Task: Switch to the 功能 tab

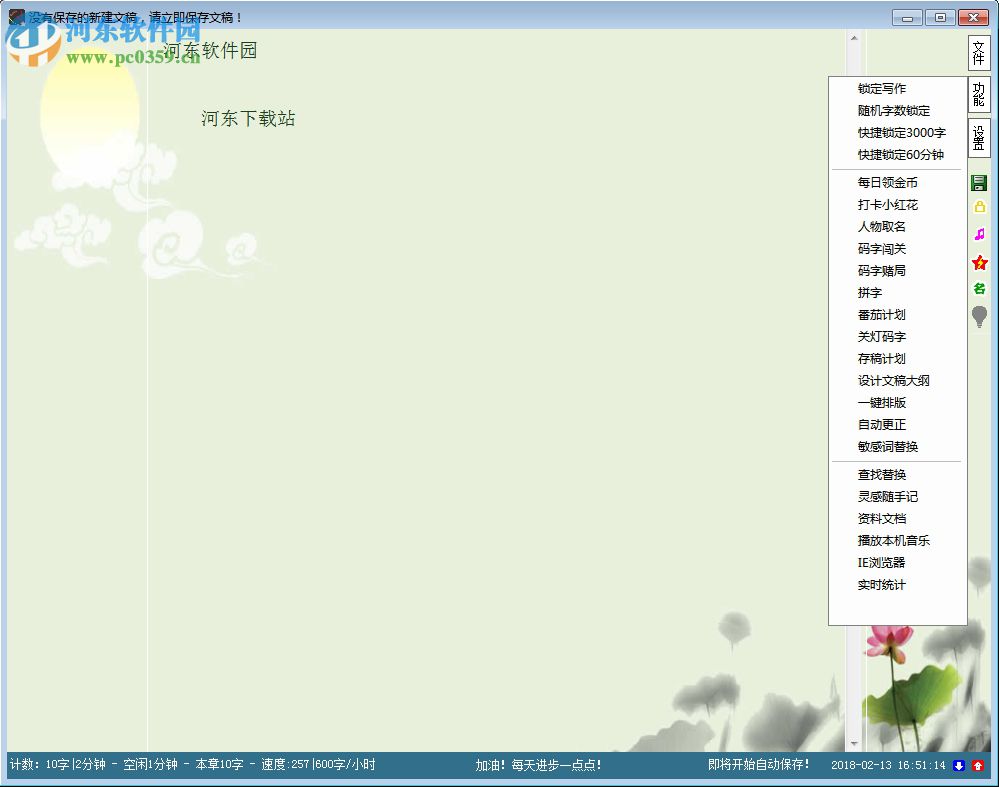Action: click(x=979, y=96)
